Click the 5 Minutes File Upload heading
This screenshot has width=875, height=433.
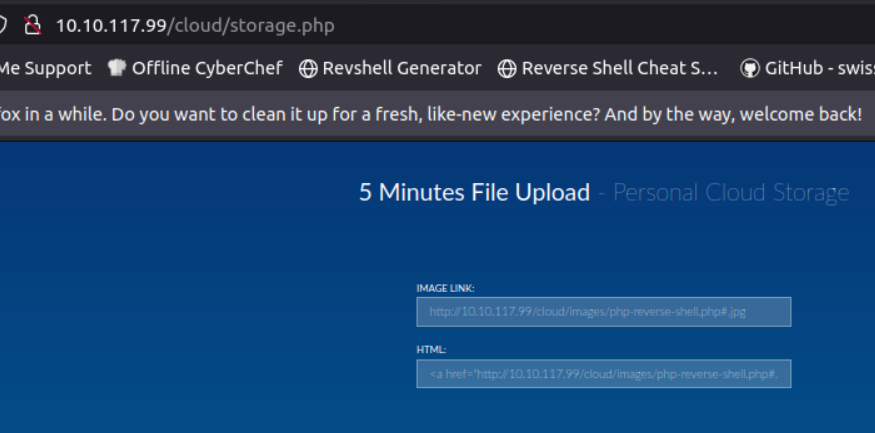tap(474, 192)
